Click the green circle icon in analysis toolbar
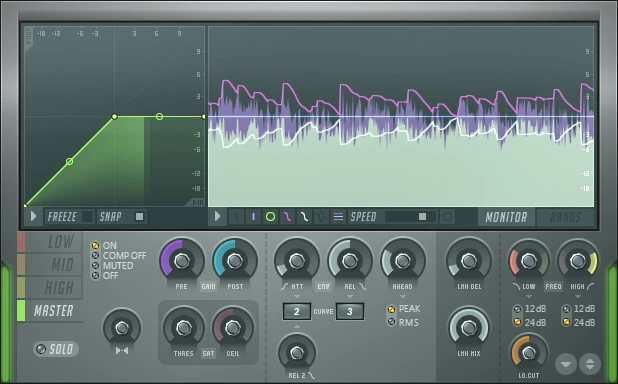The height and width of the screenshot is (384, 618). [x=270, y=216]
